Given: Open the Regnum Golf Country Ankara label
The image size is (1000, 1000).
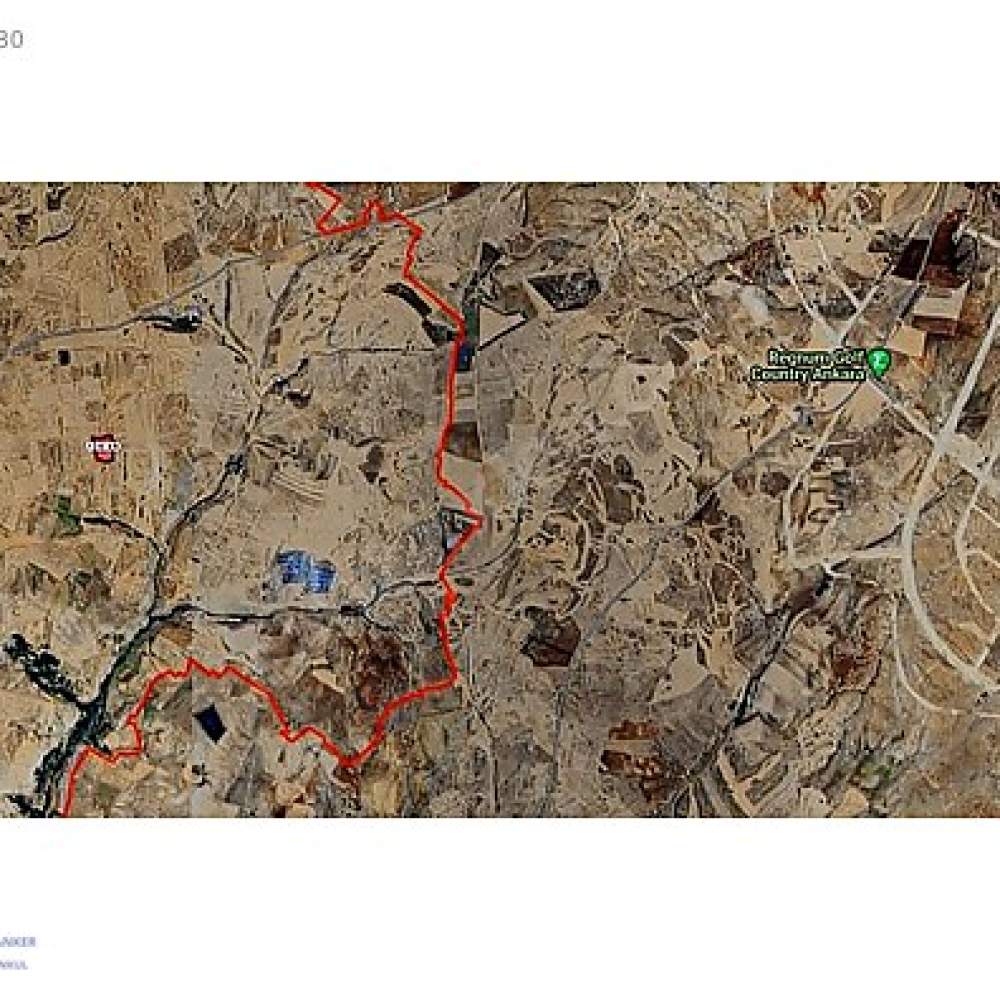Looking at the screenshot, I should coord(810,366).
